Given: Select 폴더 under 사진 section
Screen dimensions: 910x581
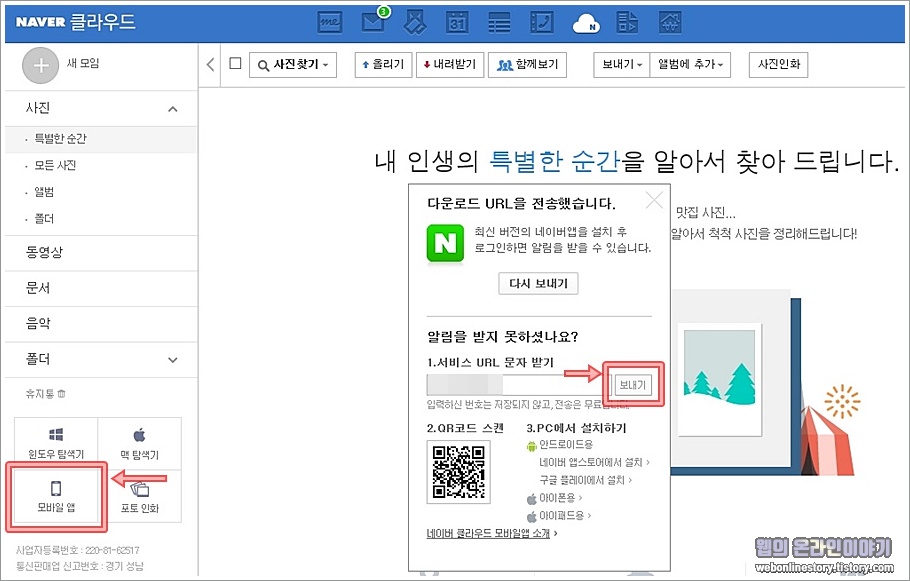Looking at the screenshot, I should [44, 219].
